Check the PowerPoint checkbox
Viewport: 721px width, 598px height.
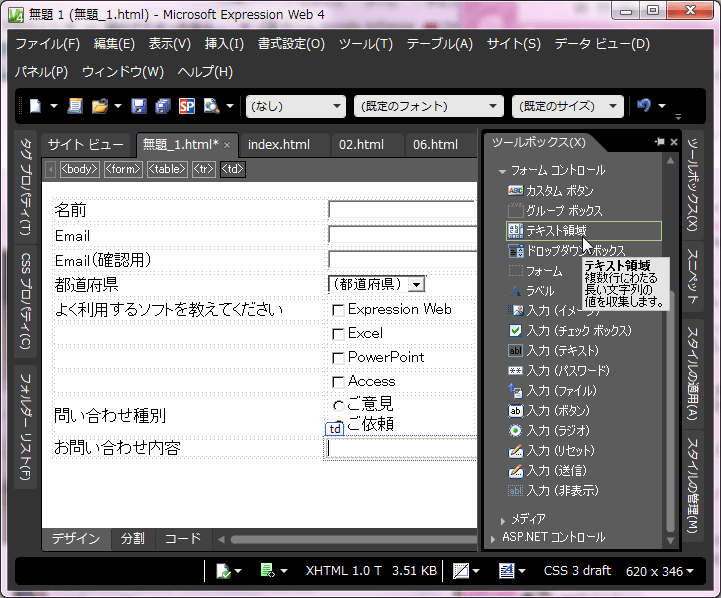[x=338, y=358]
